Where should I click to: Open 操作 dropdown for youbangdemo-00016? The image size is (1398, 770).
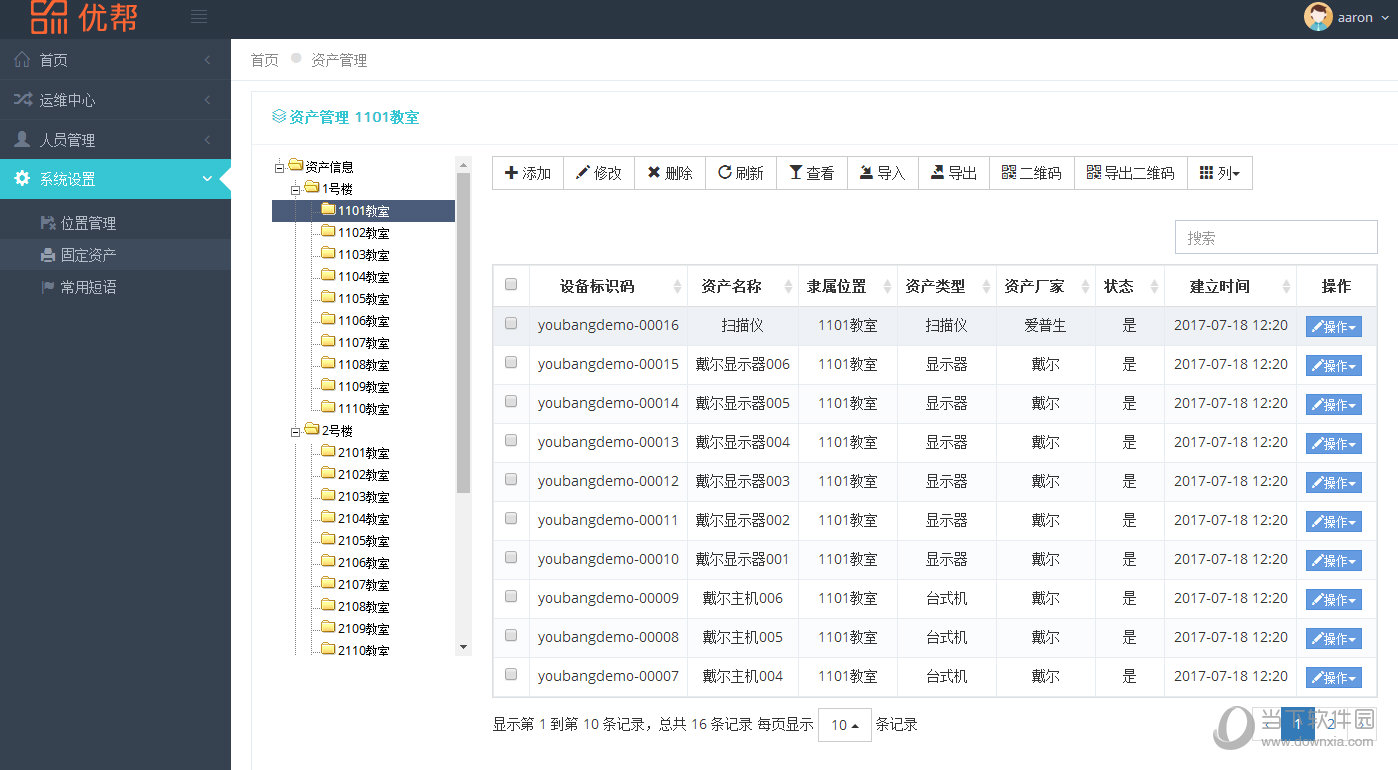click(1334, 327)
